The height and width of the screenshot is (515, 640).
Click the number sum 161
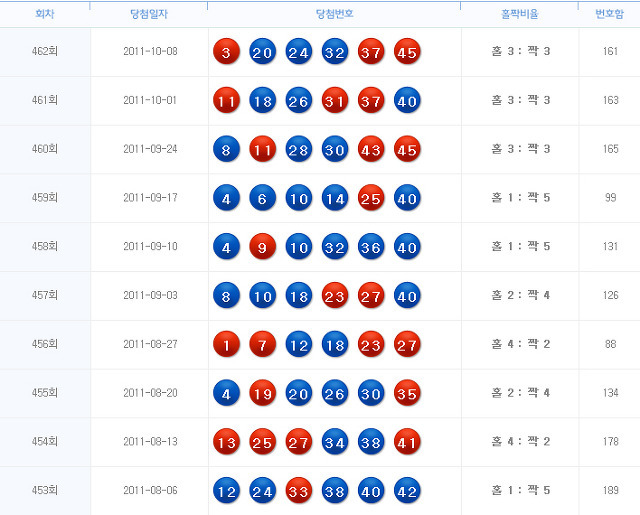coord(610,51)
